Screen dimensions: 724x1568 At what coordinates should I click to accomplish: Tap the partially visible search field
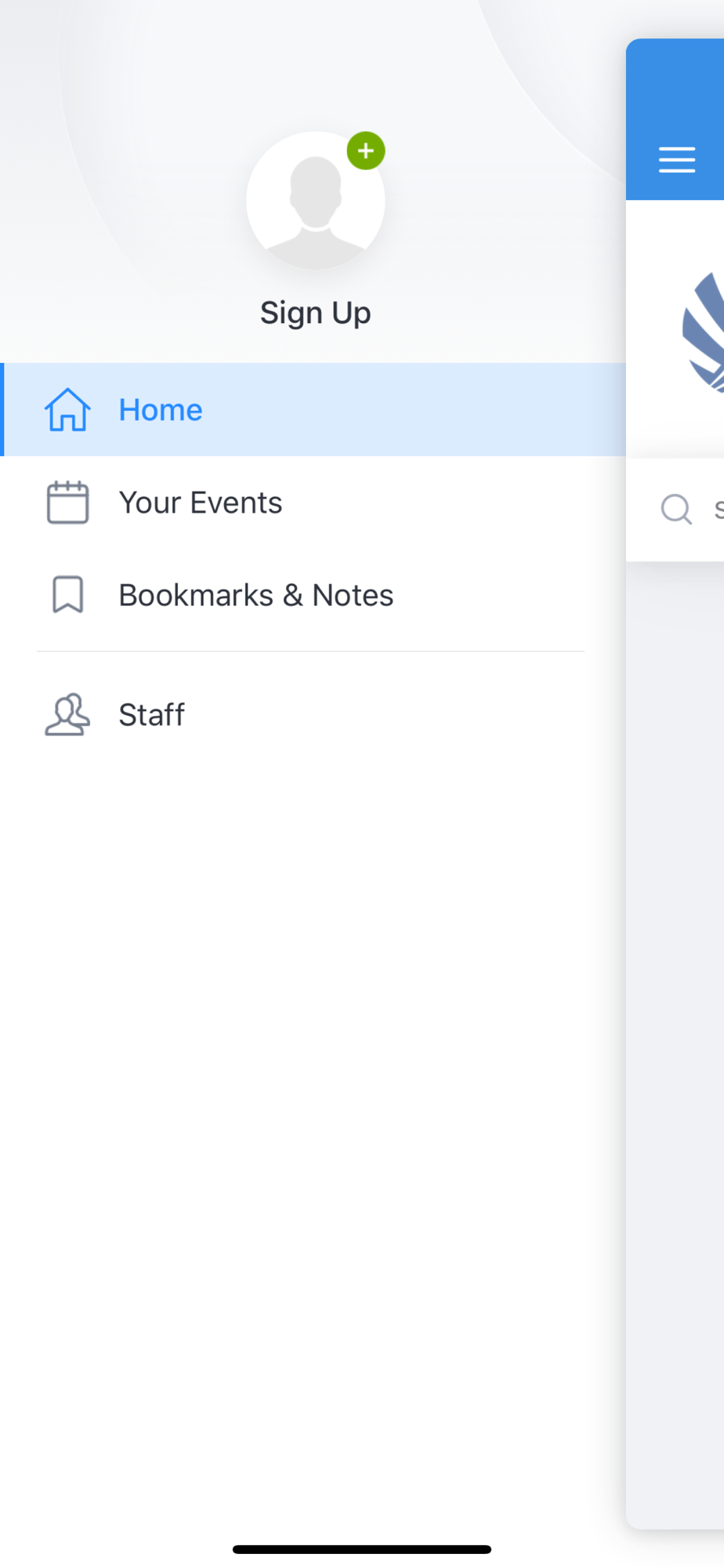click(675, 510)
